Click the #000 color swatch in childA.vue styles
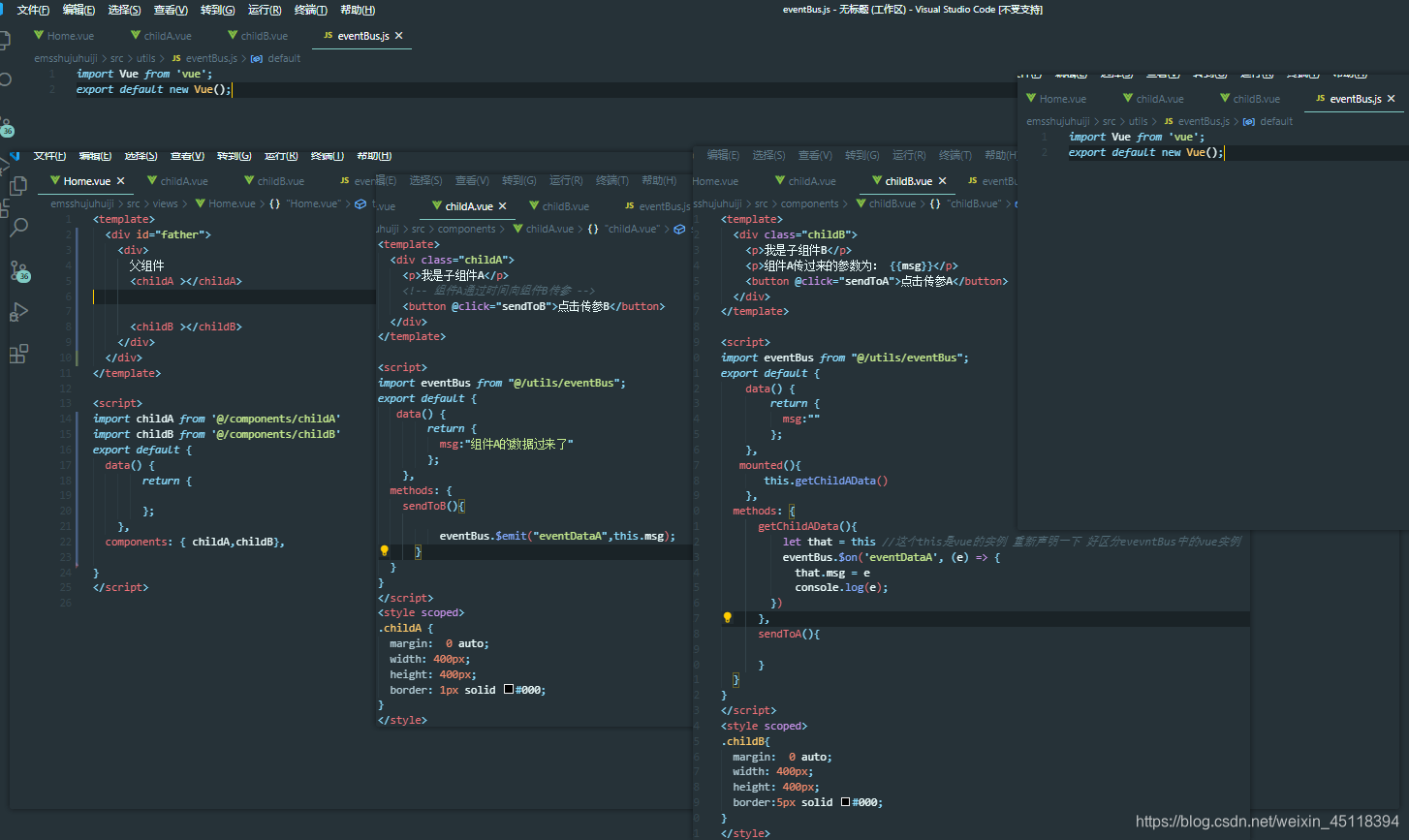This screenshot has width=1409, height=840. 508,690
